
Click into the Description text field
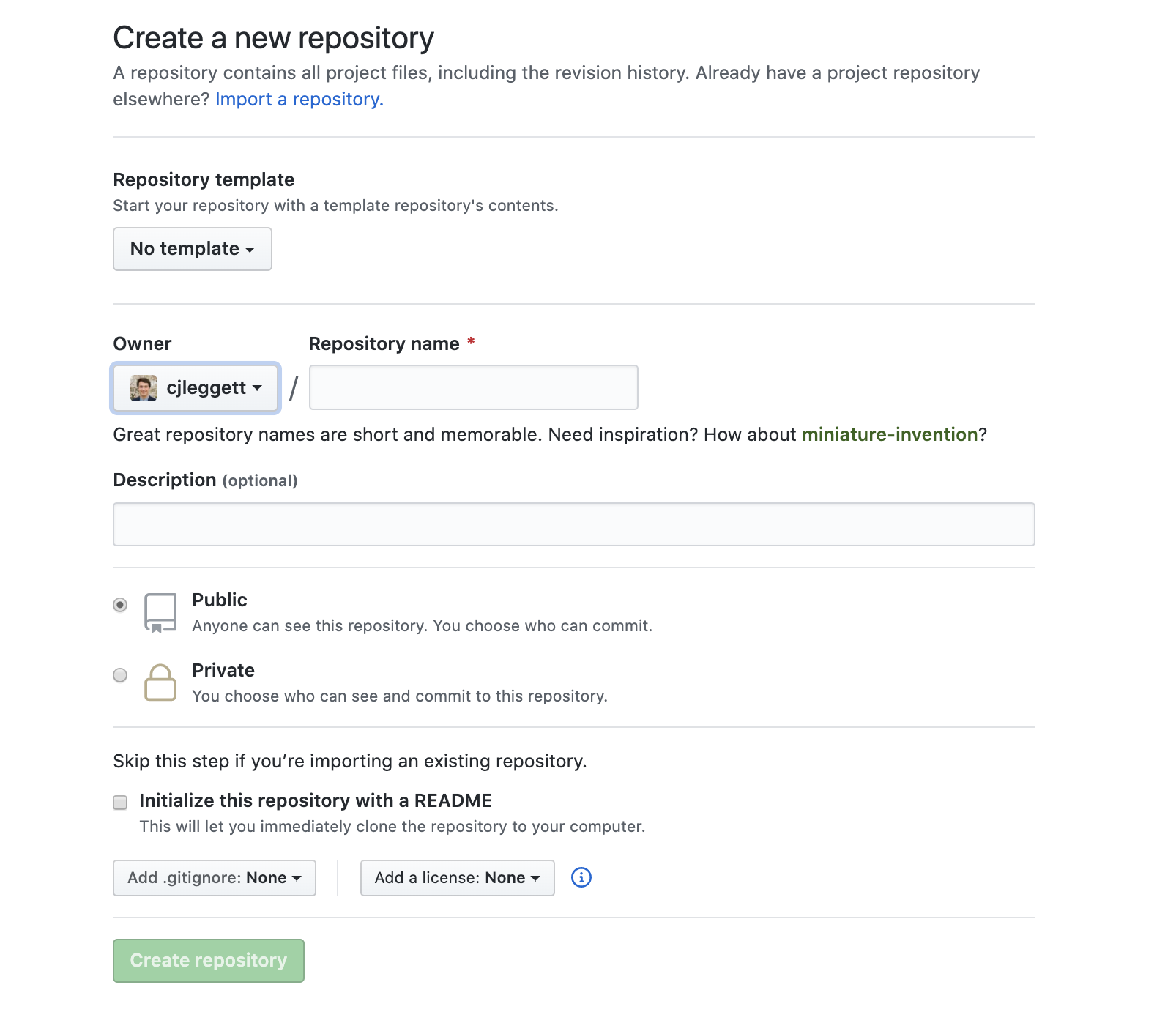click(573, 524)
